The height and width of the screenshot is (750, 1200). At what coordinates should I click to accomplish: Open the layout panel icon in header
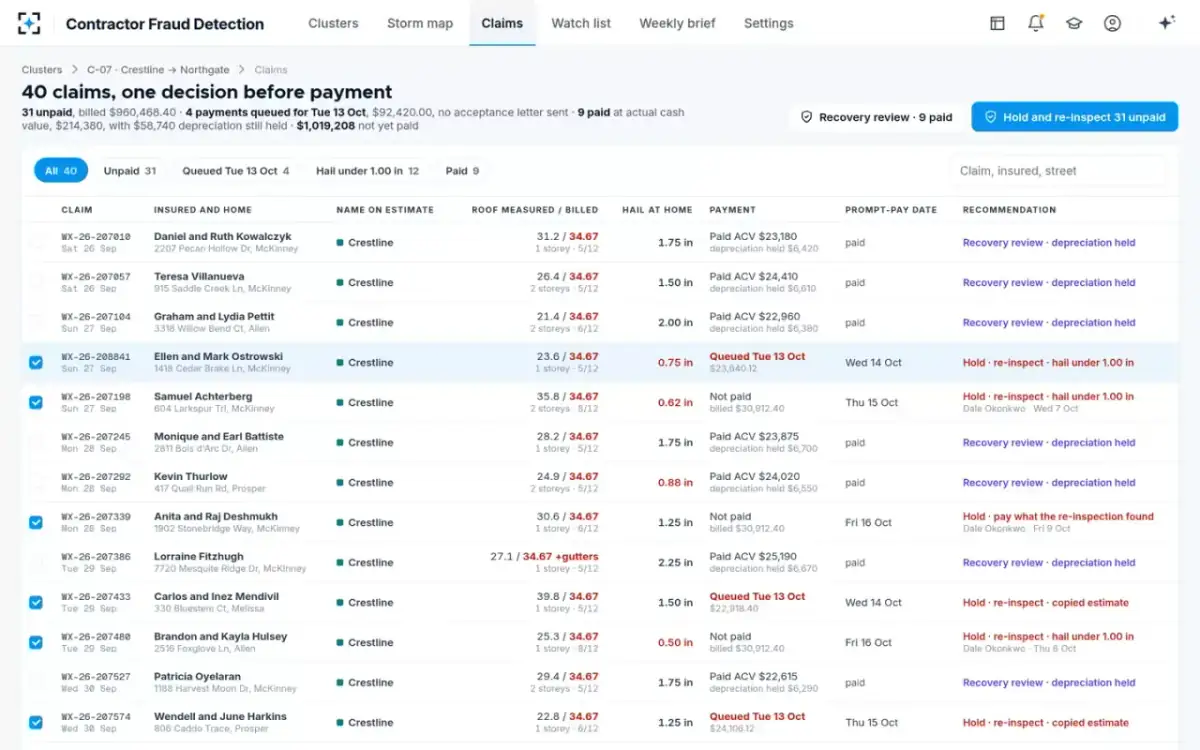(x=997, y=23)
